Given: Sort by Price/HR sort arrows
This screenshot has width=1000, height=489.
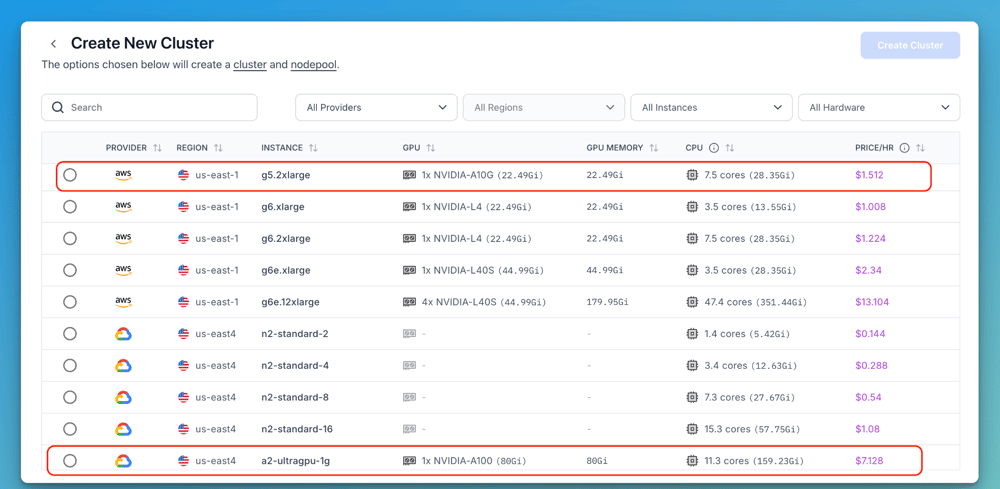Looking at the screenshot, I should (920, 148).
